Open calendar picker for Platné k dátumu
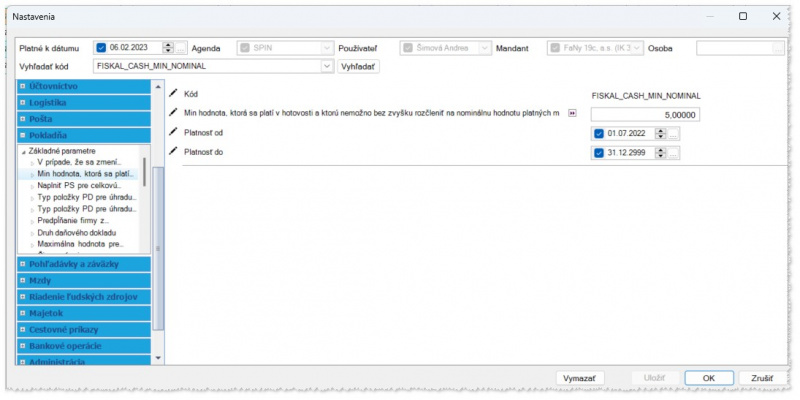 pos(181,47)
